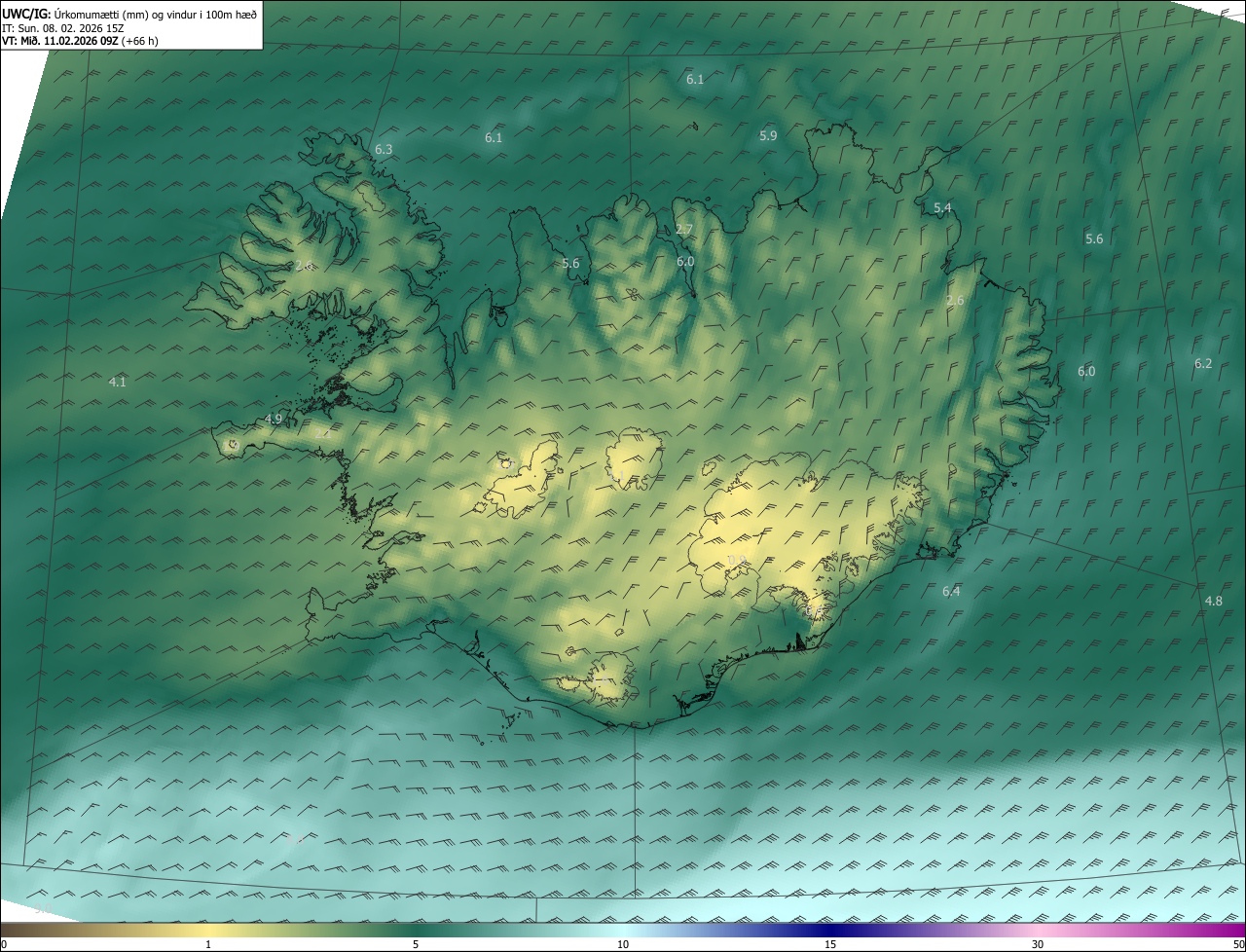Select the 5 tick on the color scale

pos(416,944)
